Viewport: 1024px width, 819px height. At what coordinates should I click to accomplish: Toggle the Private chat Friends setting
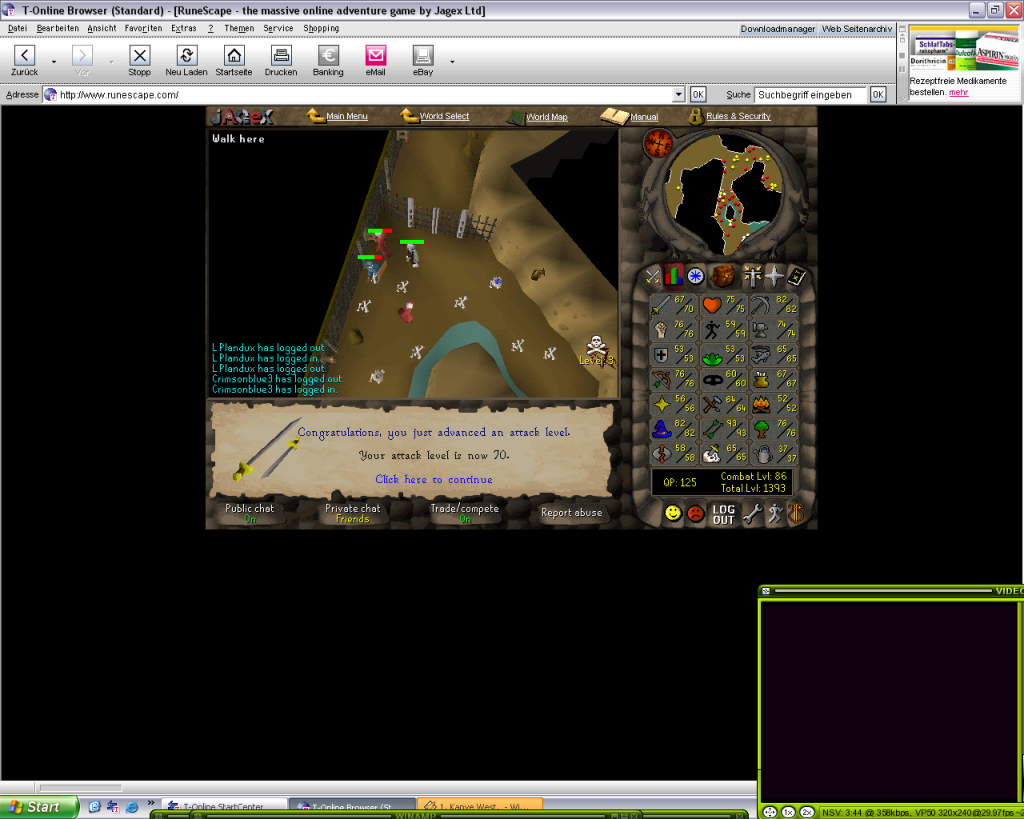(353, 513)
